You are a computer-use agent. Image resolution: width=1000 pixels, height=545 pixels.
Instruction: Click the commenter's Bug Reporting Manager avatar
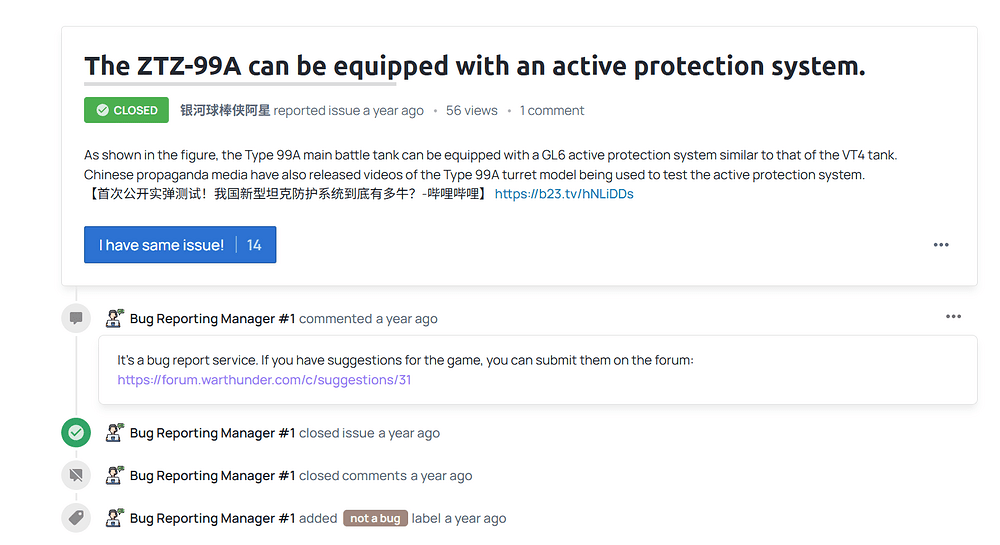114,318
